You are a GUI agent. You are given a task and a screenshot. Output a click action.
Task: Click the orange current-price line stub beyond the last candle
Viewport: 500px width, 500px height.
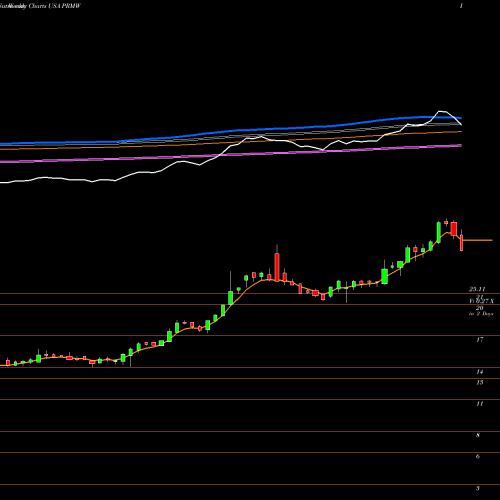click(478, 240)
